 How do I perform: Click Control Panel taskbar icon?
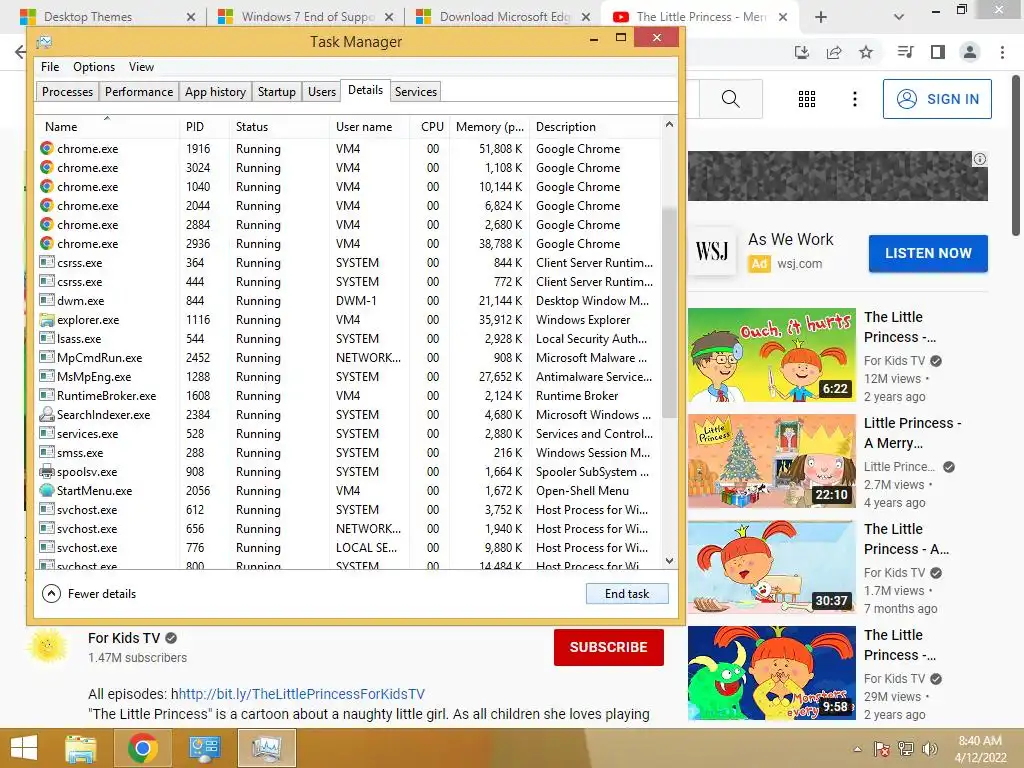tap(204, 748)
